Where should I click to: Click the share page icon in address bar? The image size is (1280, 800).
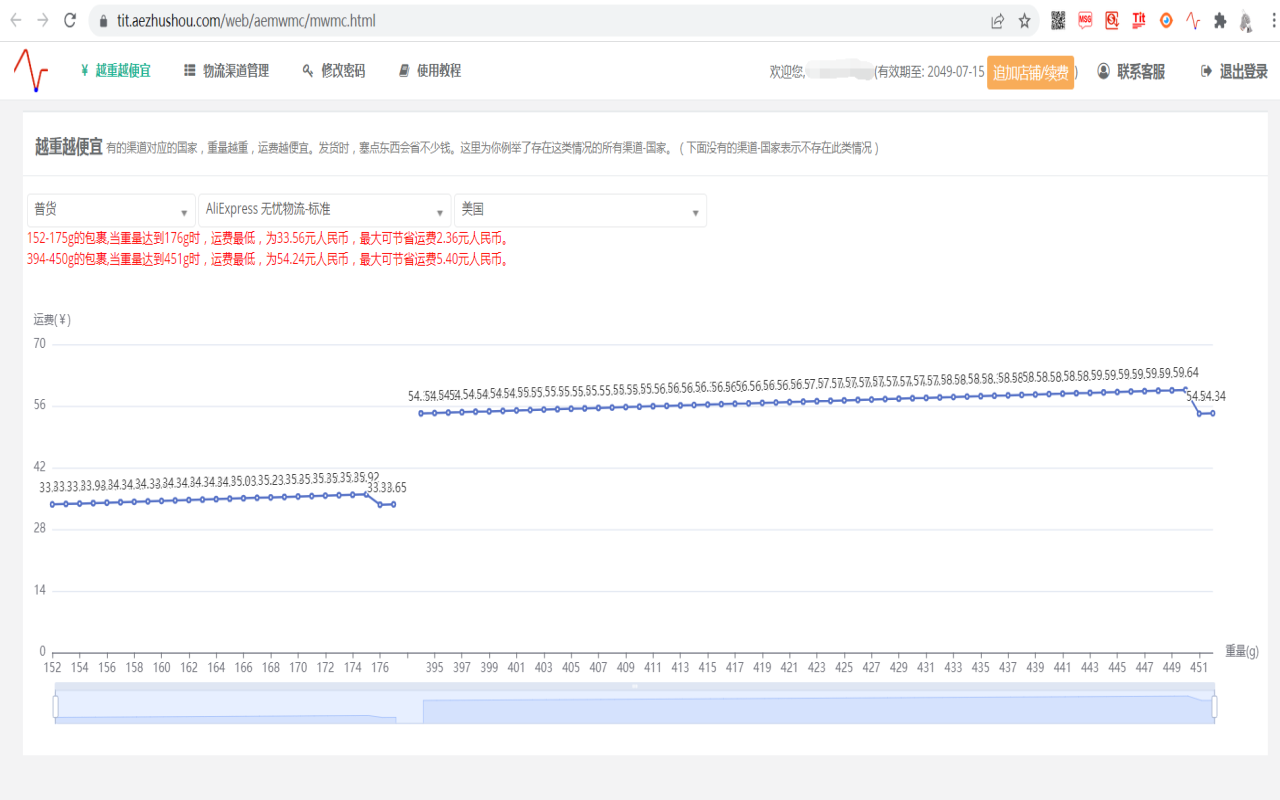[x=997, y=20]
